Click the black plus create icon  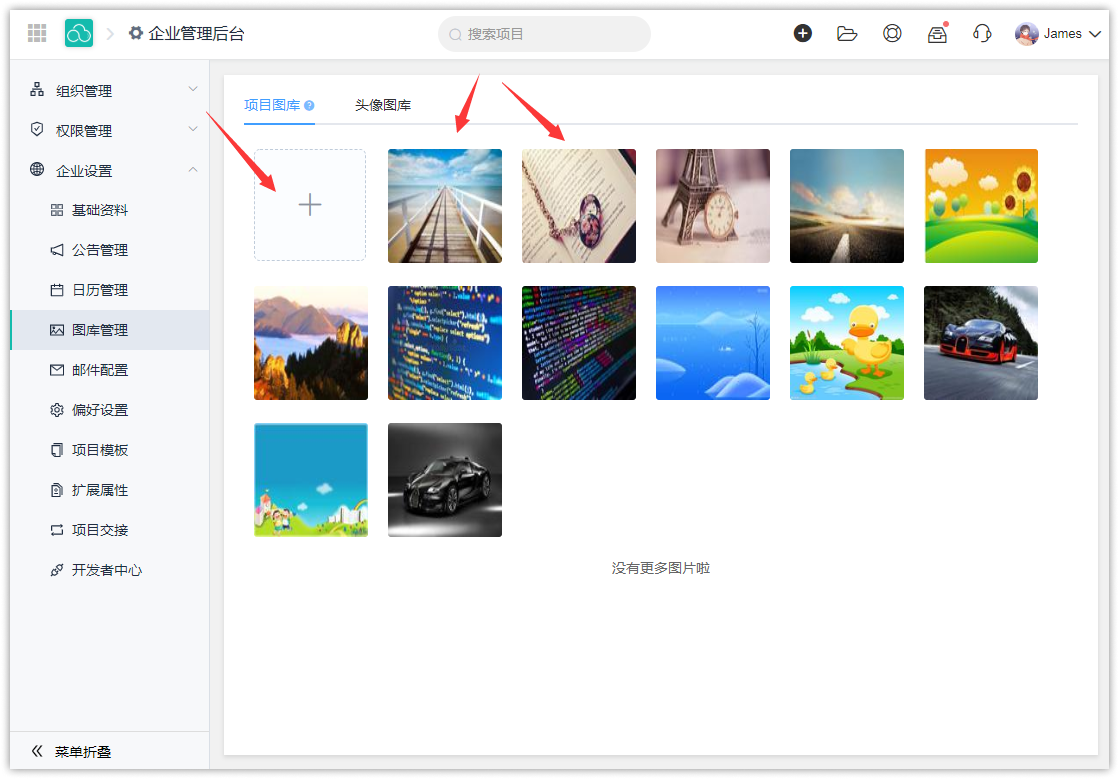pos(803,33)
